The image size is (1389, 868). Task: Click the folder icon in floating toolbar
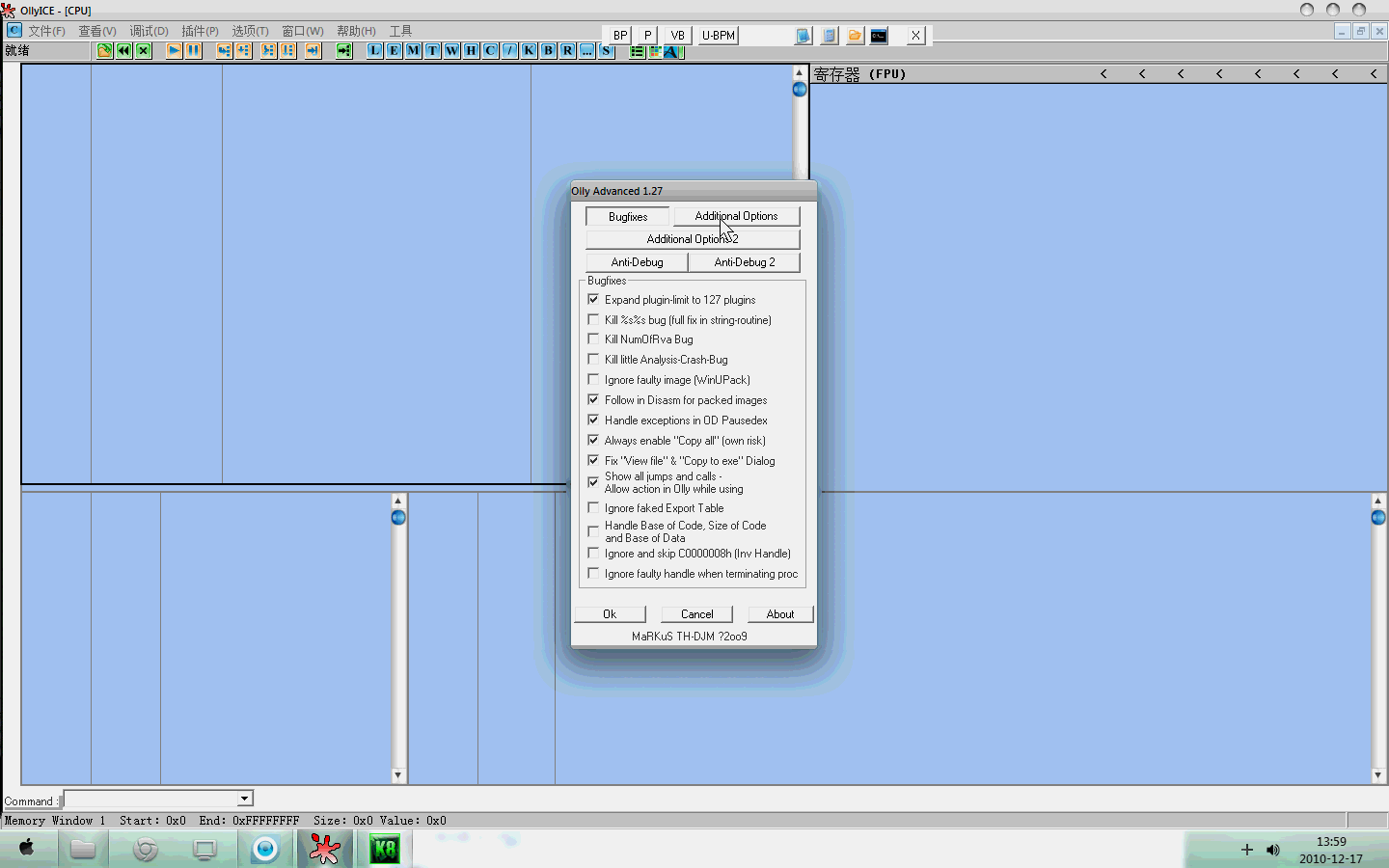pos(855,36)
